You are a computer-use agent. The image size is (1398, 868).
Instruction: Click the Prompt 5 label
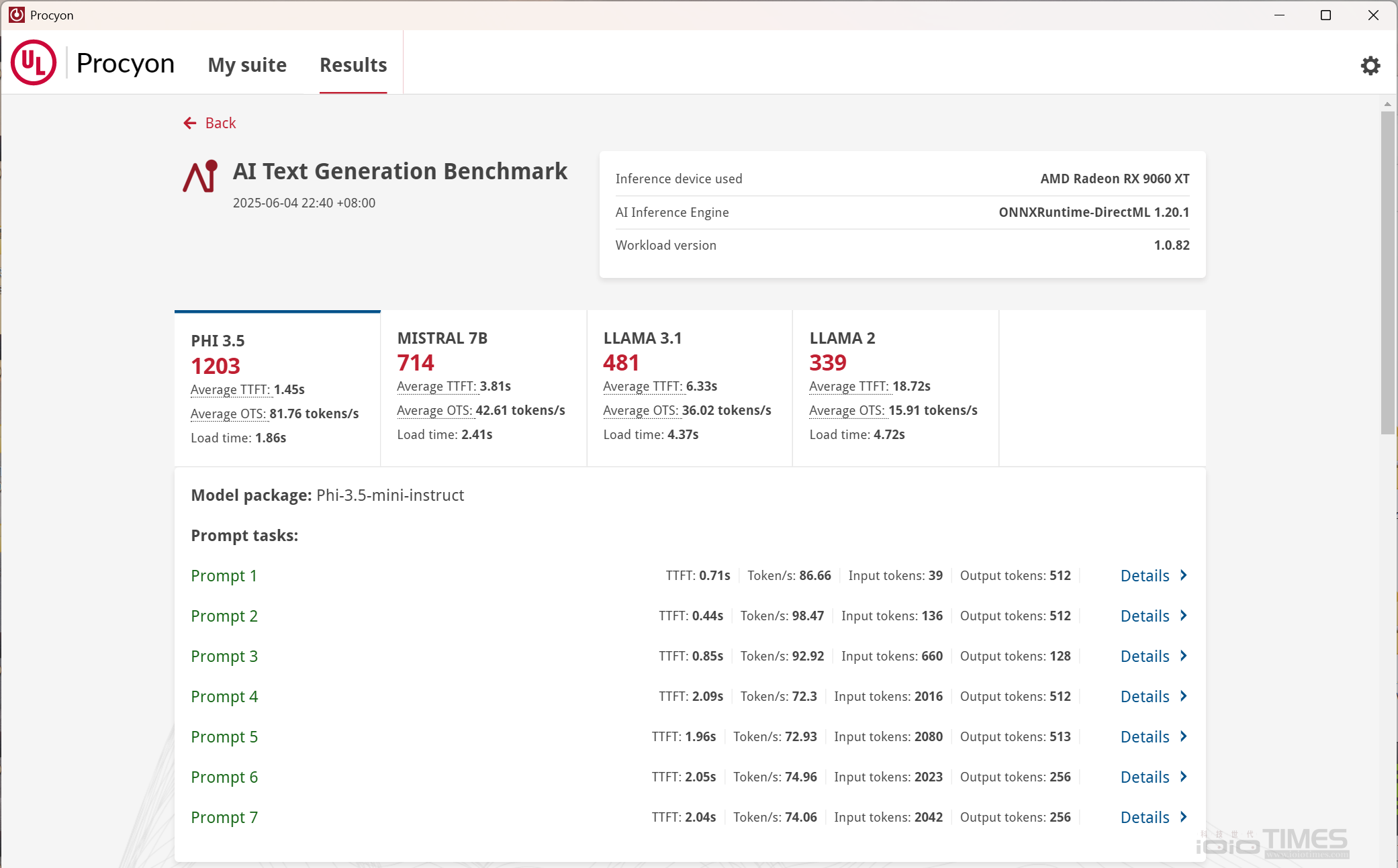224,737
